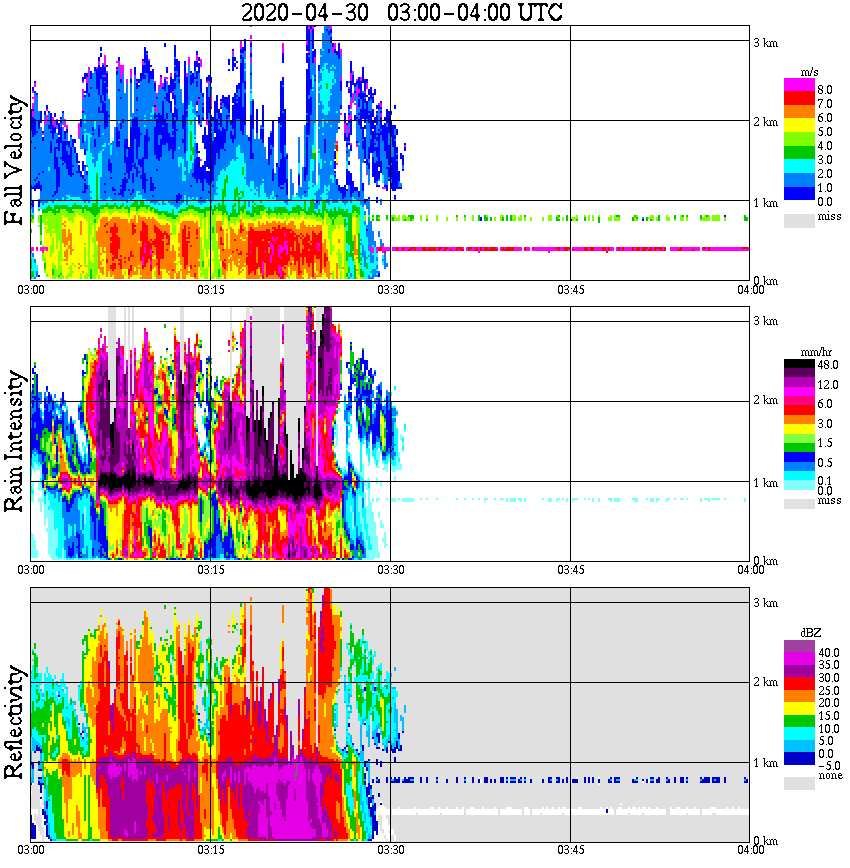Click the -5.0 value in the dBZ legend
The height and width of the screenshot is (868, 850).
coord(828,766)
